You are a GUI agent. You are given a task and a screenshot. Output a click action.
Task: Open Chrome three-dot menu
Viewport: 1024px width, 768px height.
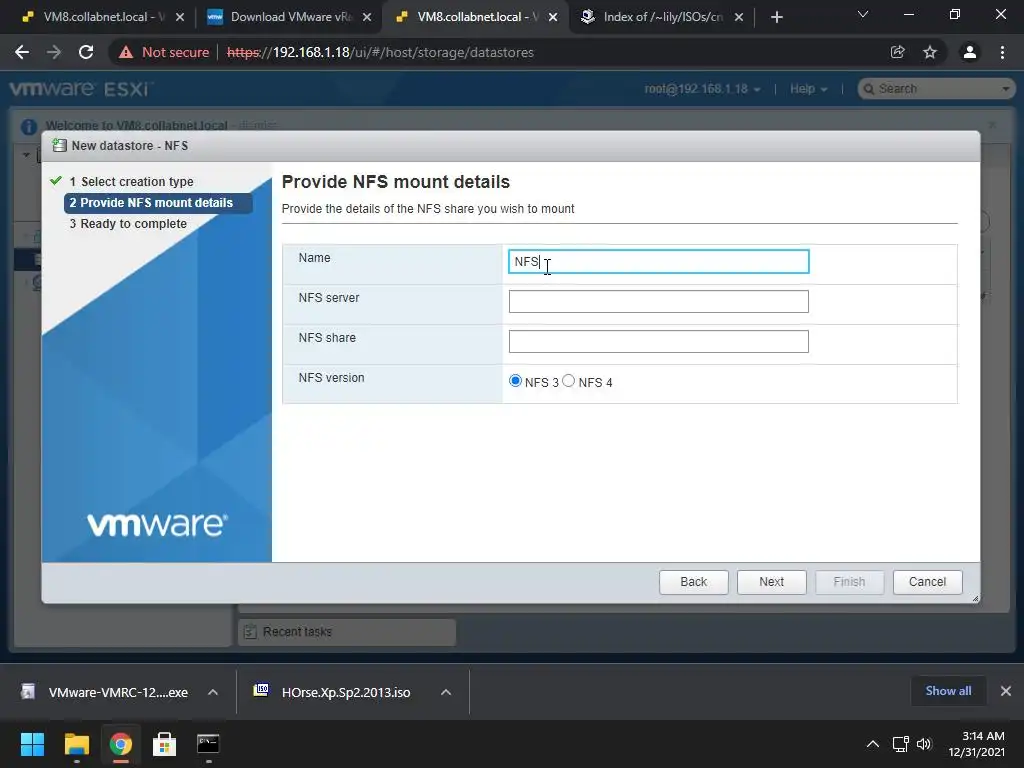[1002, 52]
